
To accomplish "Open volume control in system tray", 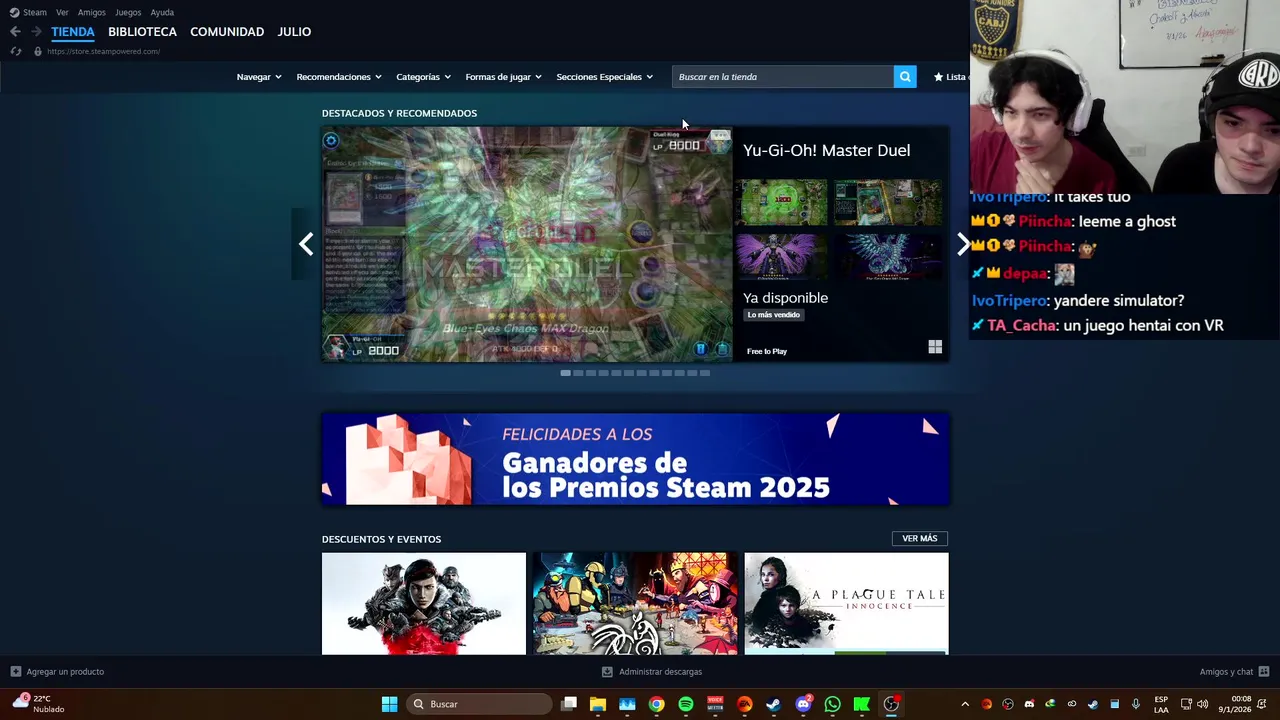I will [x=1202, y=704].
